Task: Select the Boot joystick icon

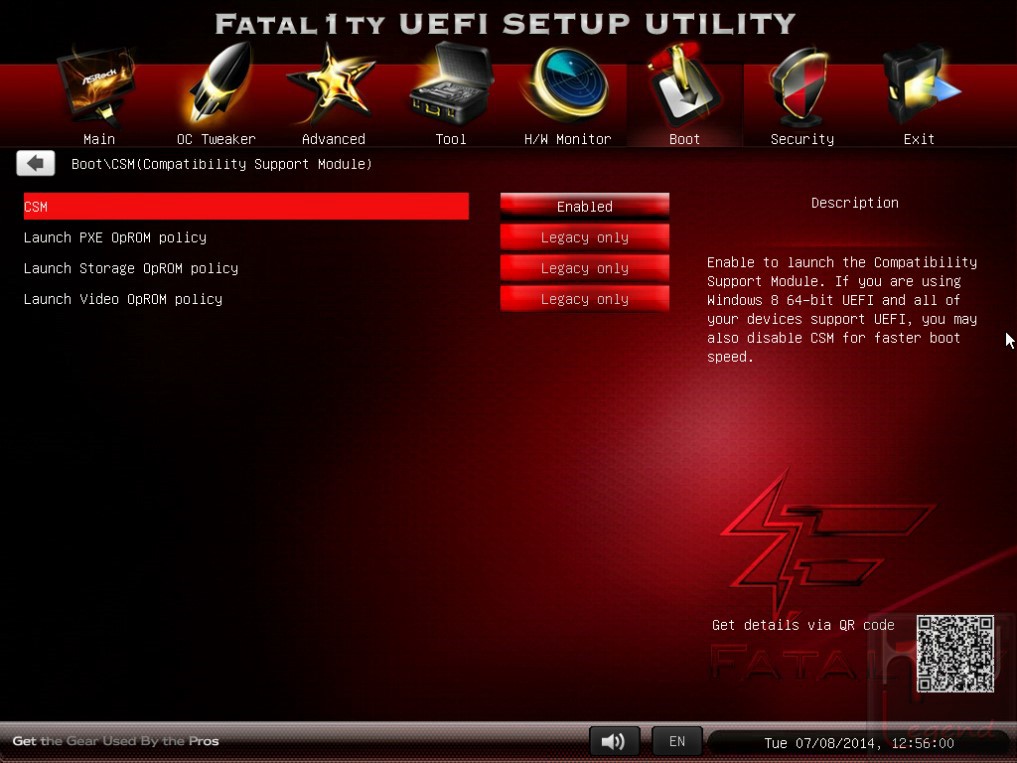Action: click(684, 84)
